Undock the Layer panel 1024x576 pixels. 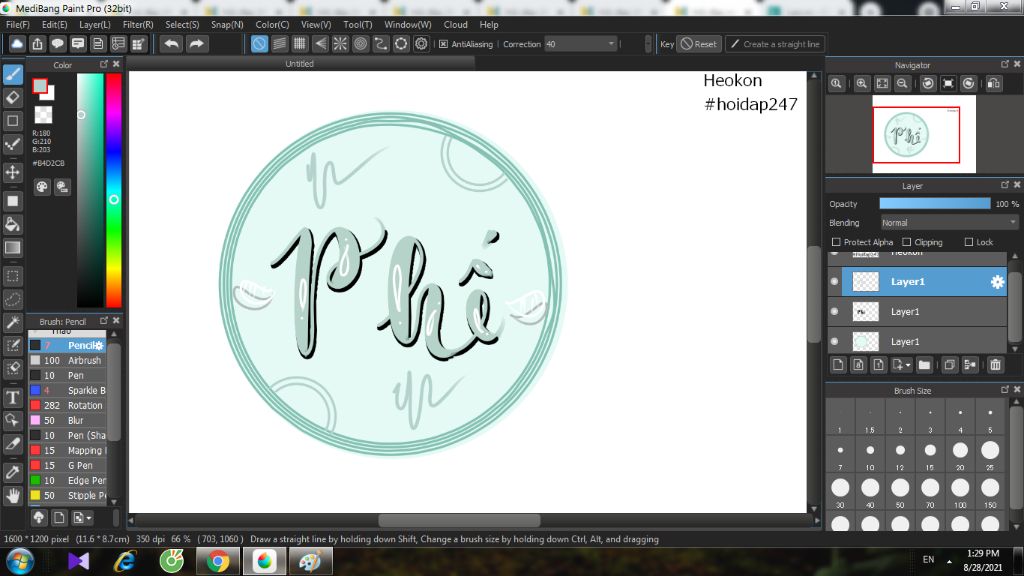[x=1005, y=185]
